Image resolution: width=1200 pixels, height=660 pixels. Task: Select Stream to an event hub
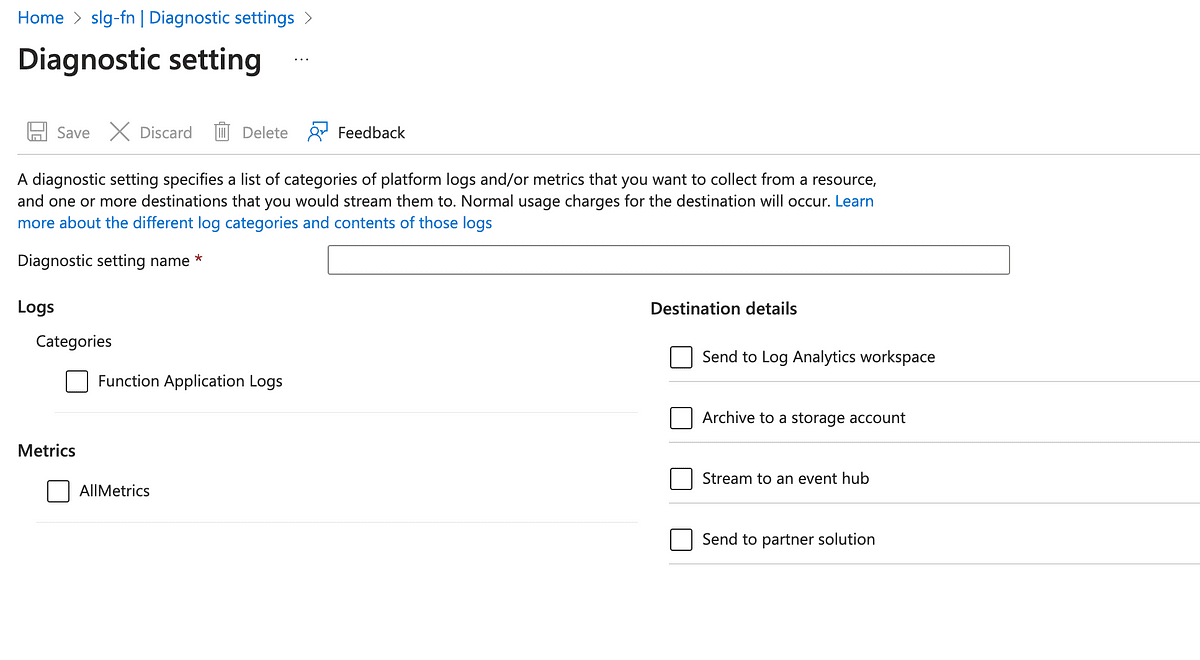click(x=681, y=479)
